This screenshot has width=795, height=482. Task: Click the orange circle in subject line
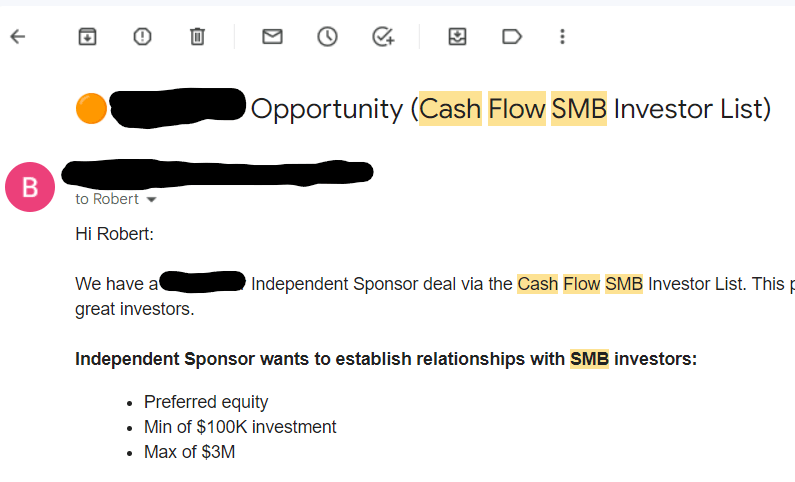pyautogui.click(x=91, y=108)
